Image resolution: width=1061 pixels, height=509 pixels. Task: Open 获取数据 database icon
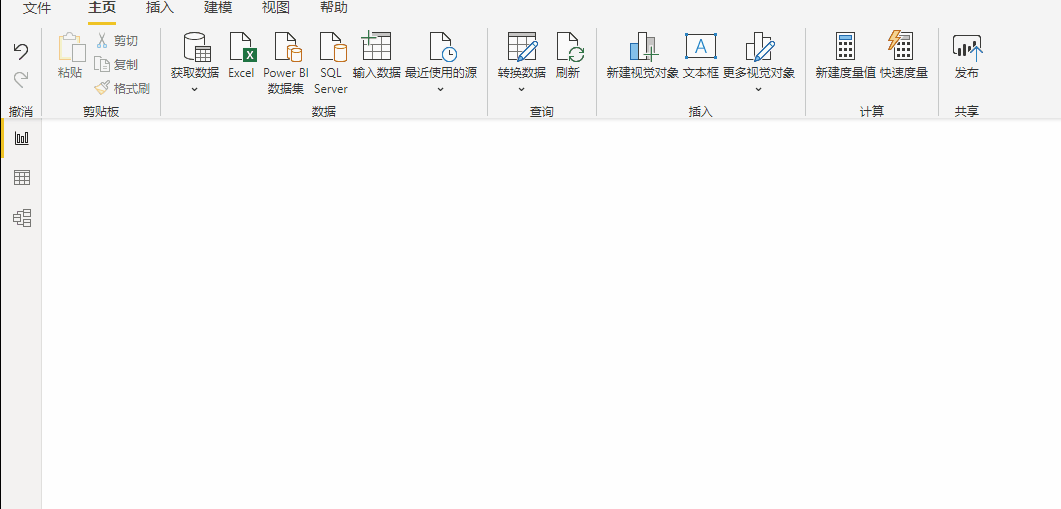(197, 47)
